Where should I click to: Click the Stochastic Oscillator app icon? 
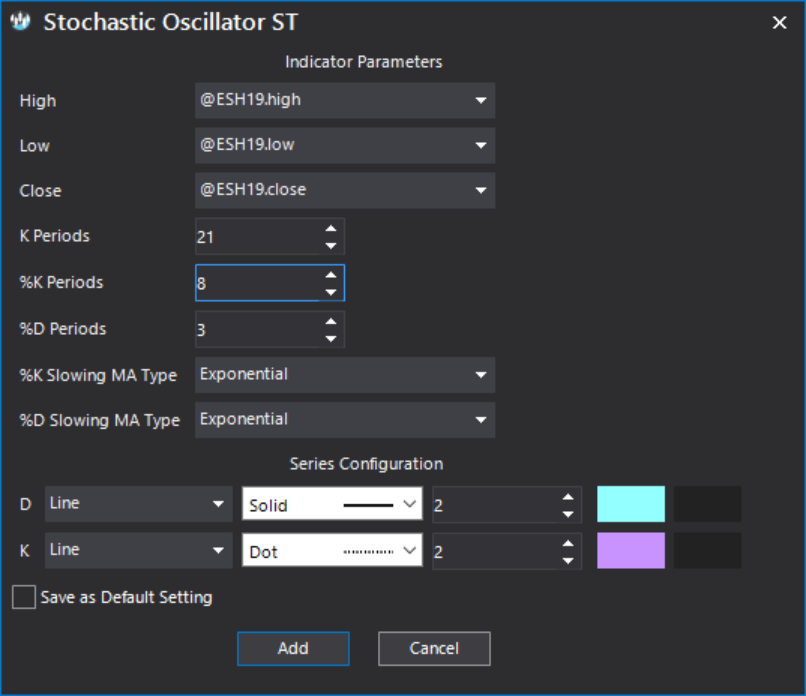21,22
